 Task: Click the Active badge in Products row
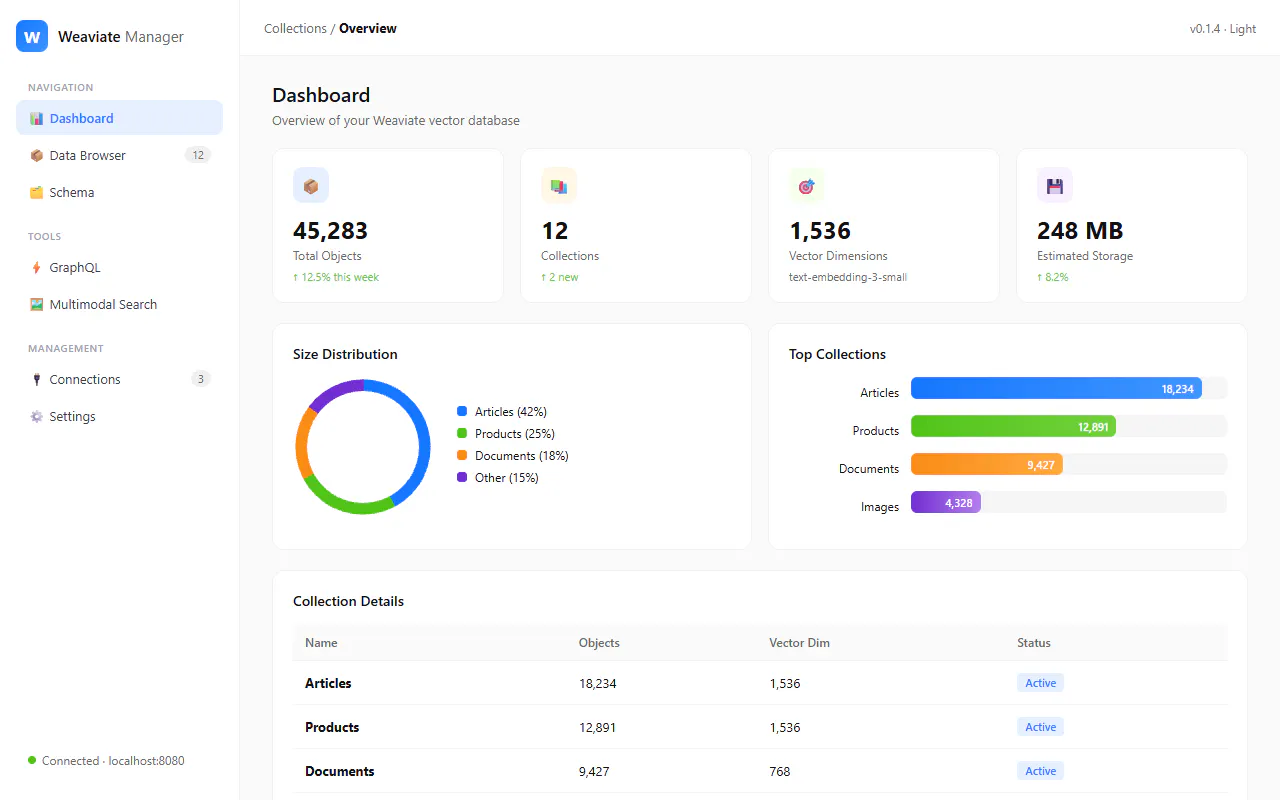click(1040, 727)
